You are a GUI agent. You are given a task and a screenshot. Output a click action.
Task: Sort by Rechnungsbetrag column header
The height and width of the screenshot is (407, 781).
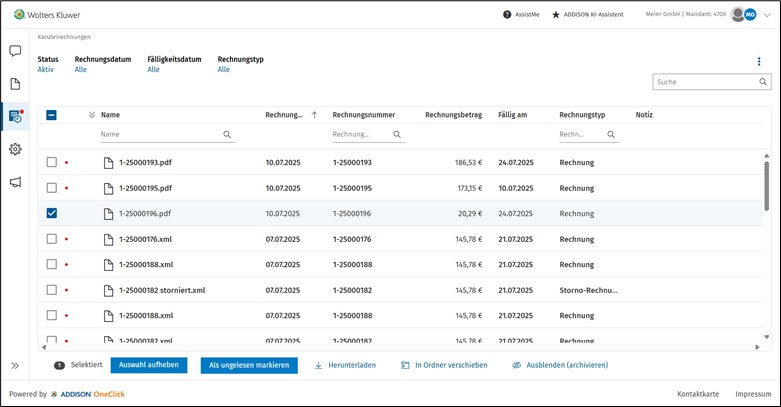tap(453, 115)
